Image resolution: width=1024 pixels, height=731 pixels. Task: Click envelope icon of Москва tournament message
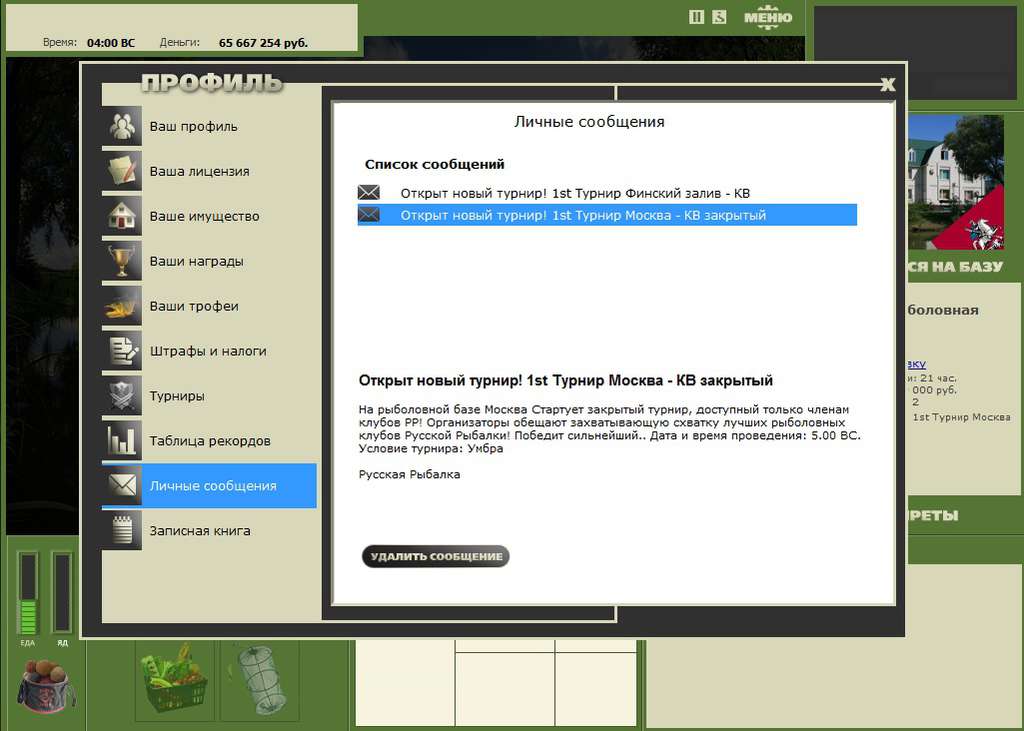368,214
